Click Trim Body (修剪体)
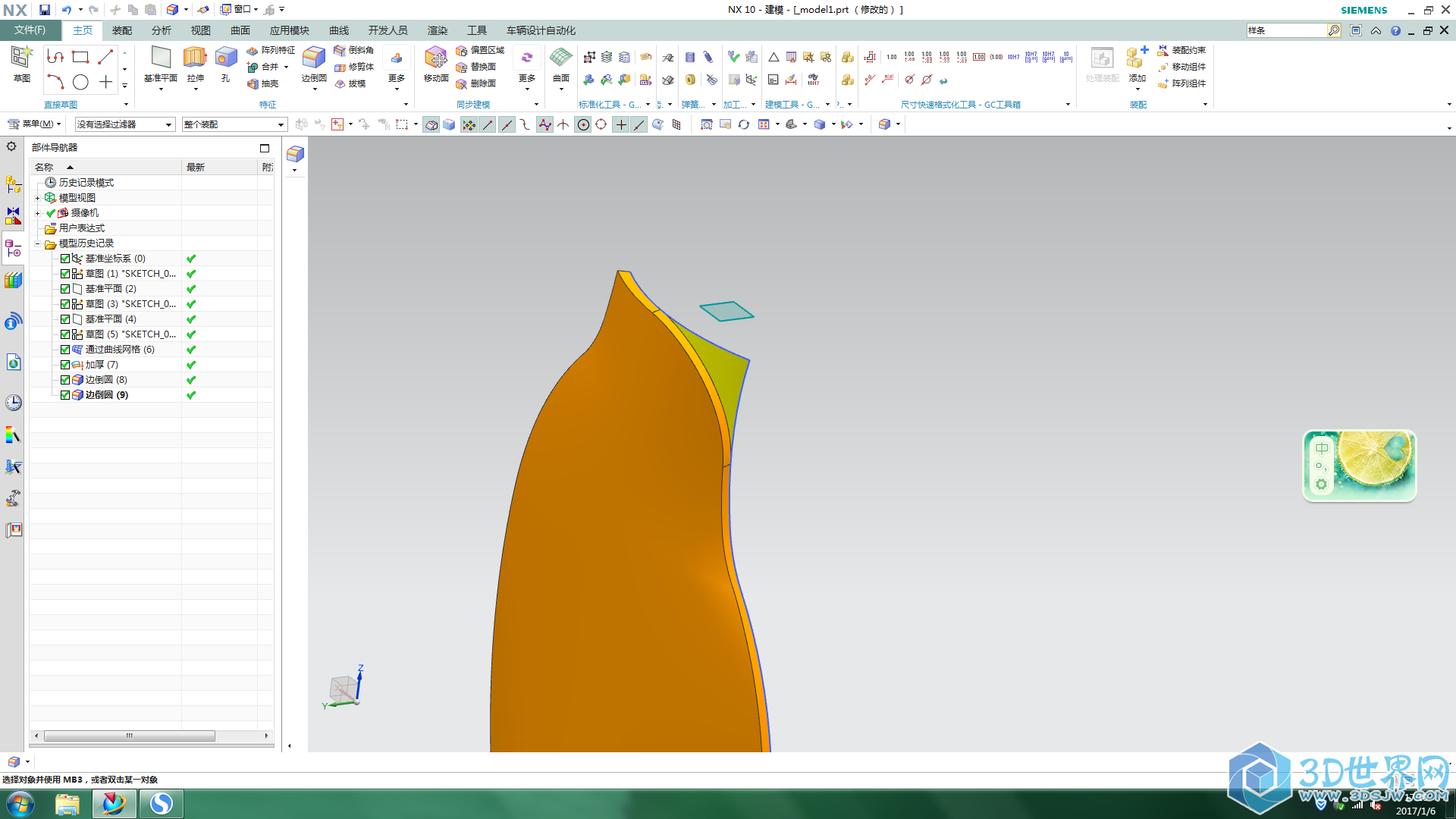The height and width of the screenshot is (819, 1456). 353,67
